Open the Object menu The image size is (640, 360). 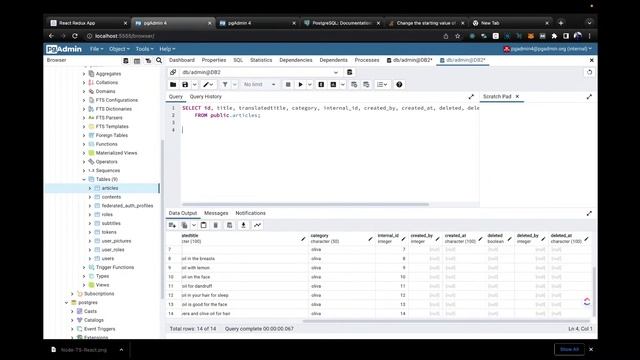pos(119,49)
